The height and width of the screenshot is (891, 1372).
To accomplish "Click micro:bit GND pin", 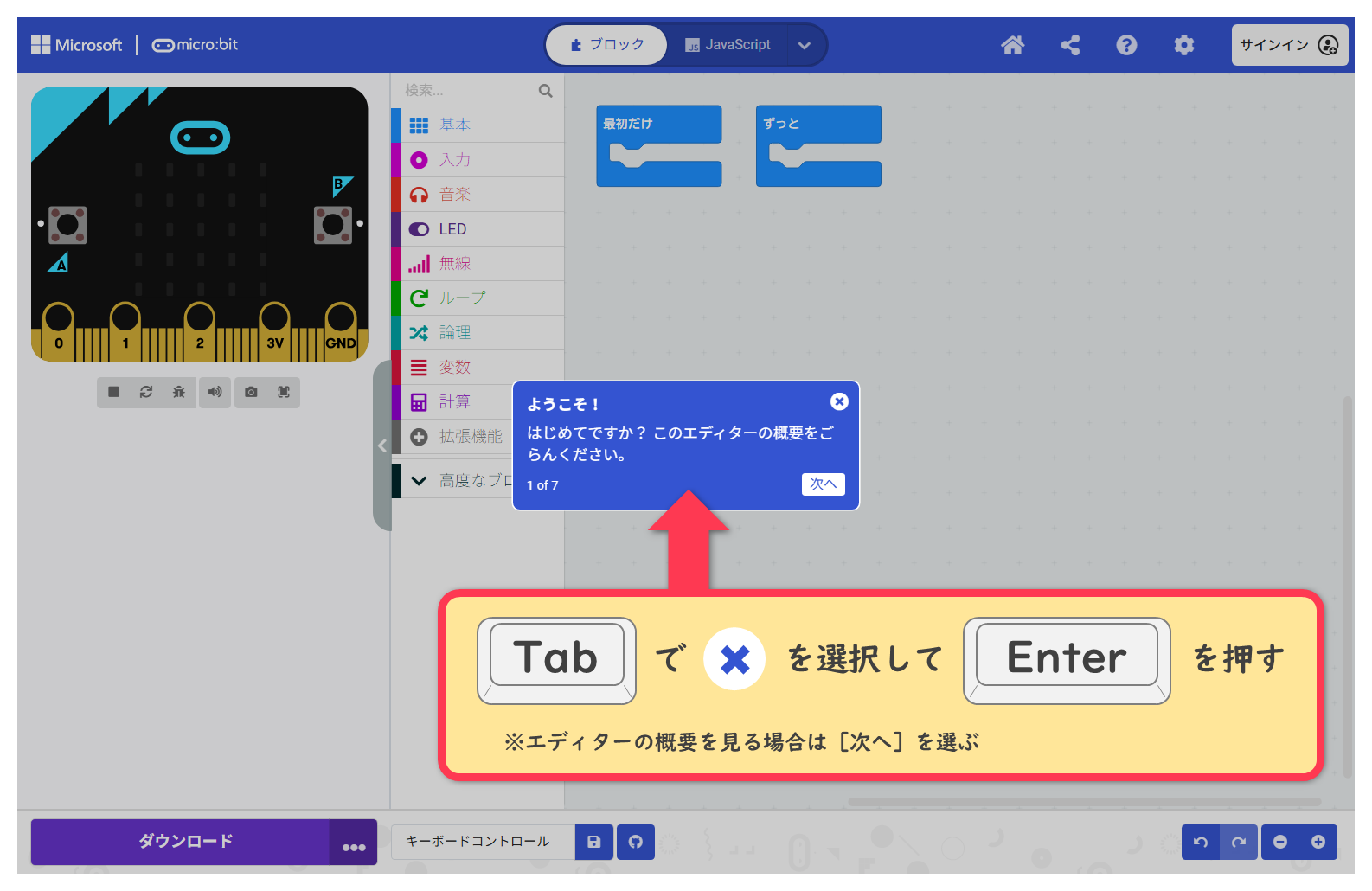I will tap(341, 331).
